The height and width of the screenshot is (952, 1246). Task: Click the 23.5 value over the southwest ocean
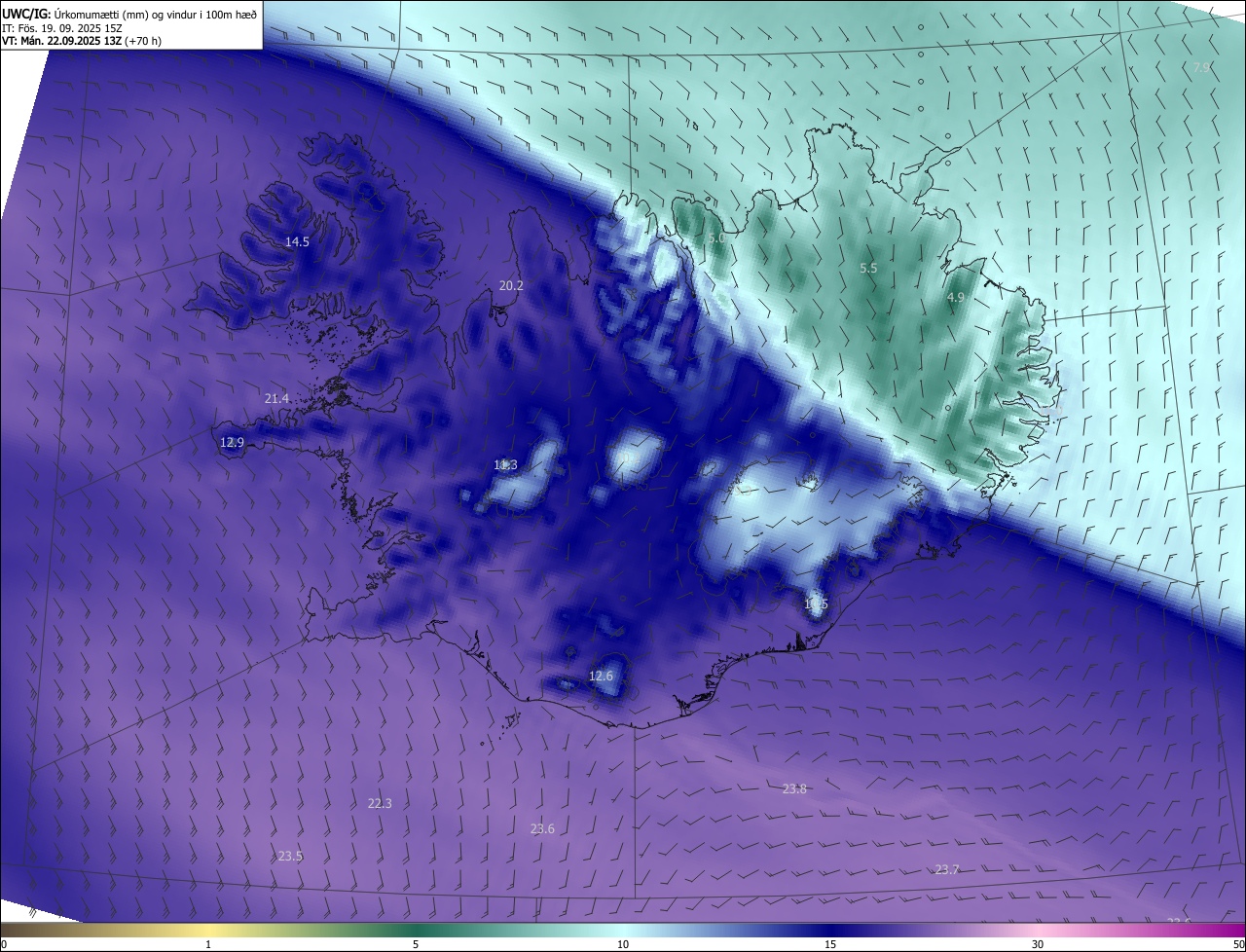(290, 856)
